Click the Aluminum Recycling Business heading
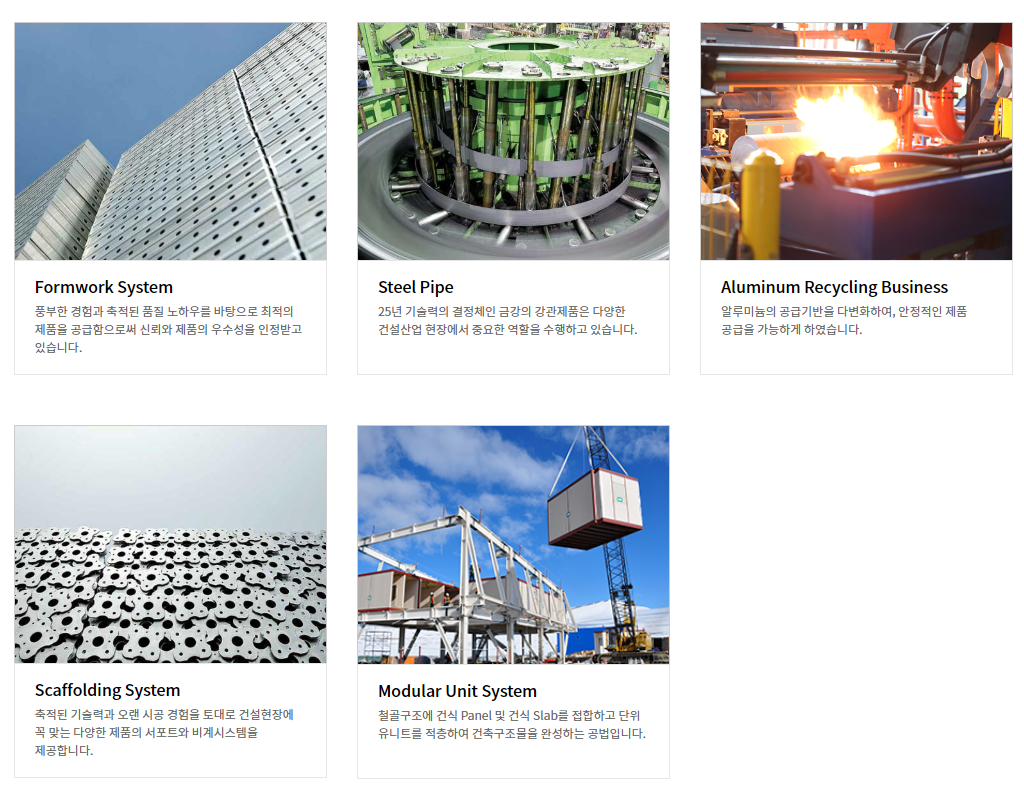This screenshot has height=790, width=1024. click(834, 287)
